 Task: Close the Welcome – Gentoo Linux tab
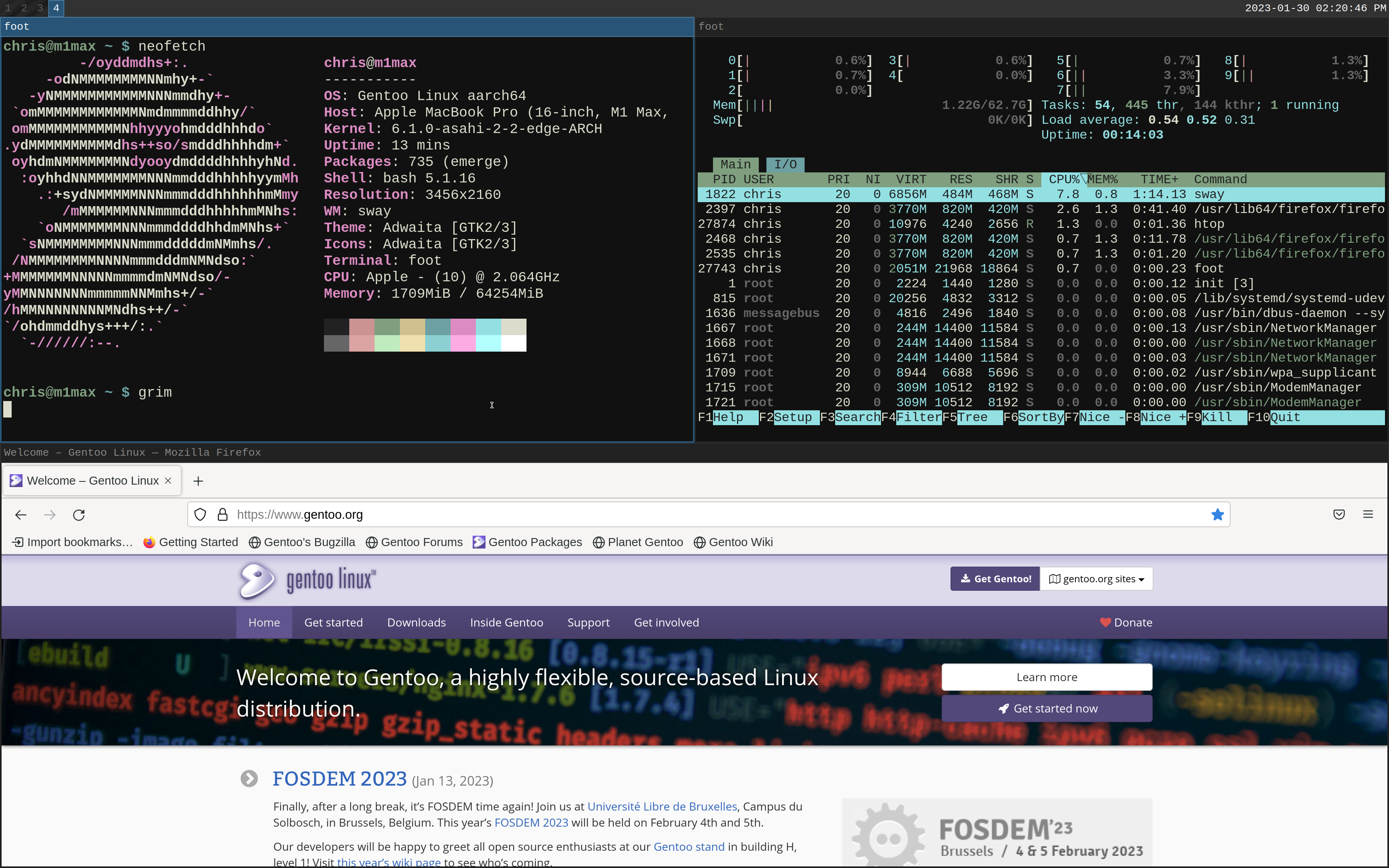click(x=168, y=481)
